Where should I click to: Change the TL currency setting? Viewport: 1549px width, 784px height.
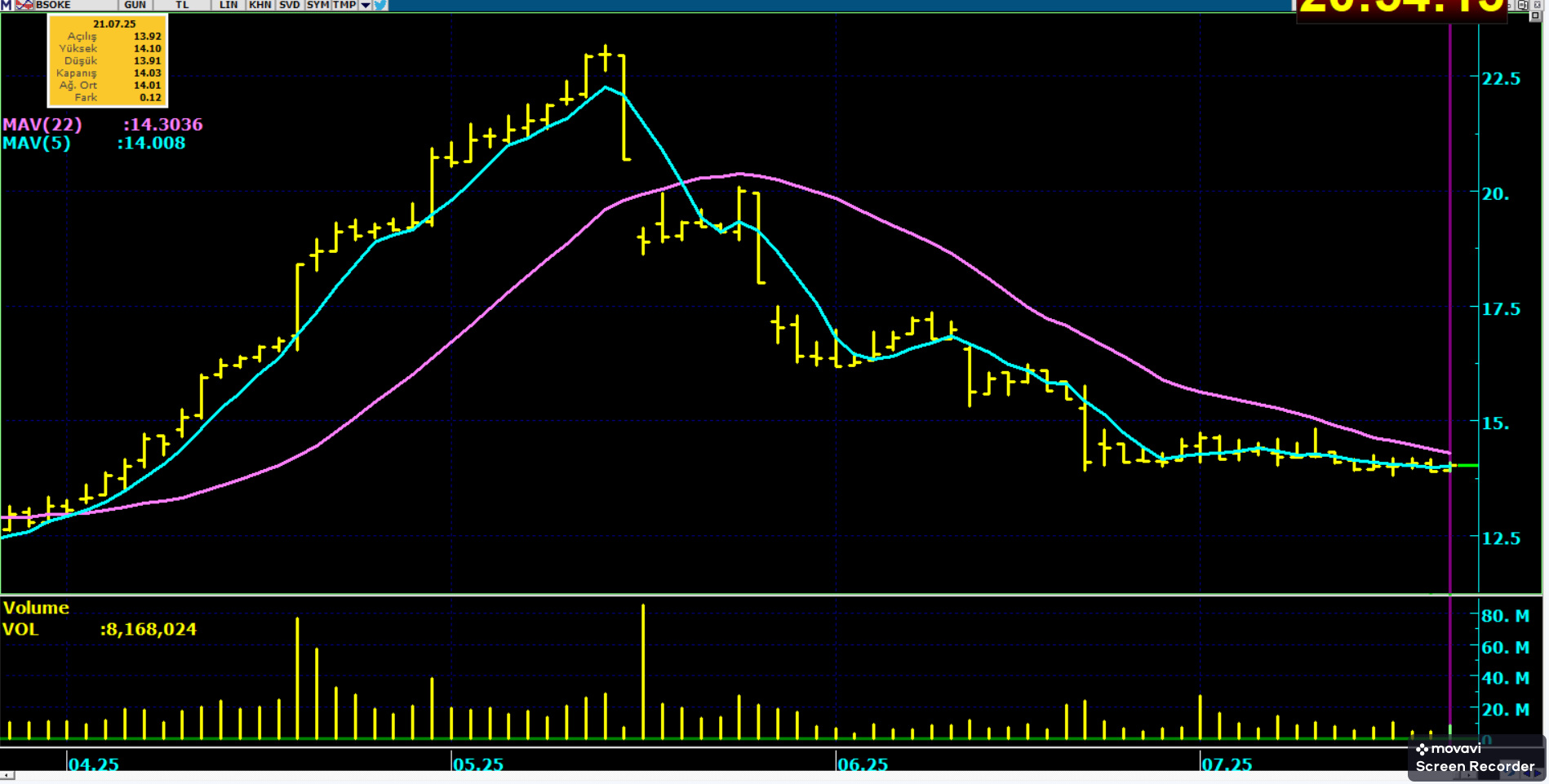[x=182, y=5]
